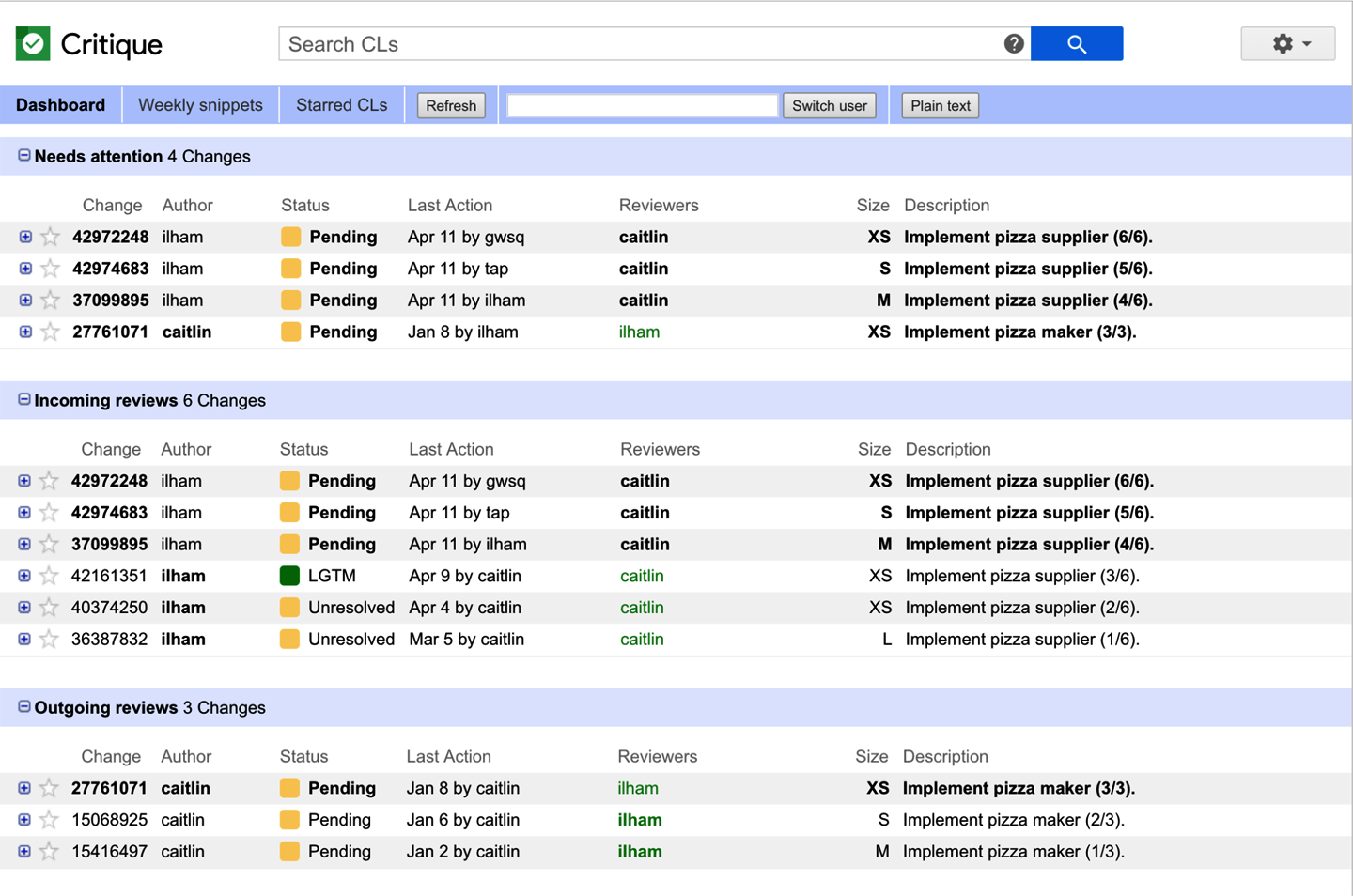Click the help question mark in search bar

click(1013, 43)
